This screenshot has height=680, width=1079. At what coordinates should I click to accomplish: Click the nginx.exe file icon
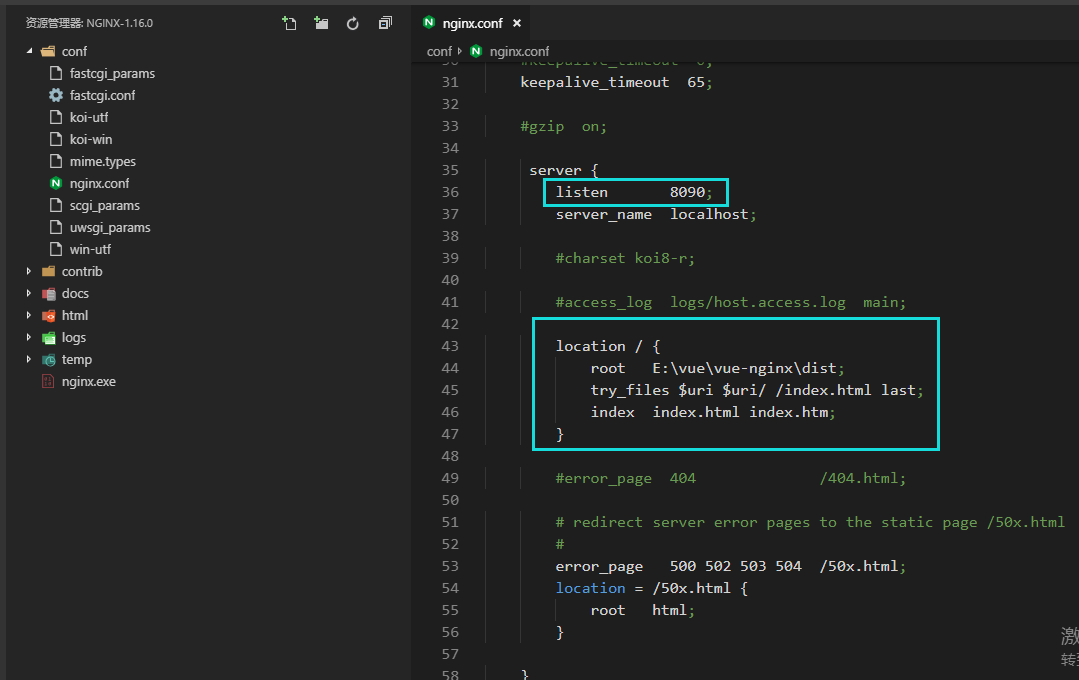(x=47, y=381)
